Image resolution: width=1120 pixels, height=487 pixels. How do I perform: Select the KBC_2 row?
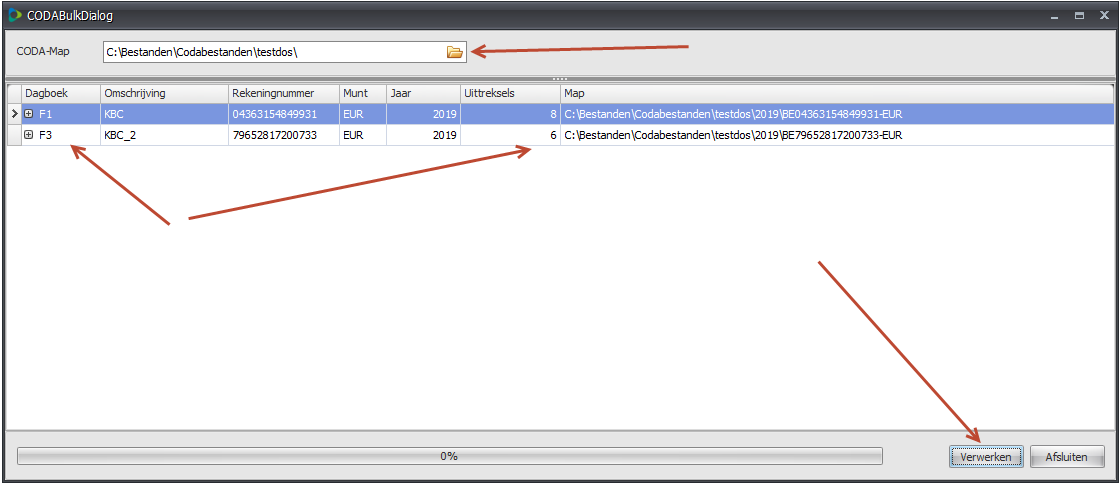[x=164, y=135]
